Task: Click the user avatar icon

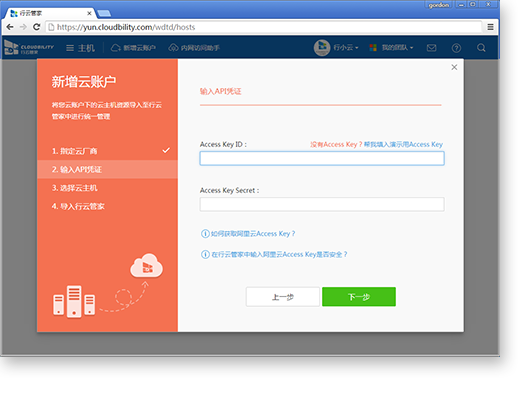Action: tap(322, 48)
